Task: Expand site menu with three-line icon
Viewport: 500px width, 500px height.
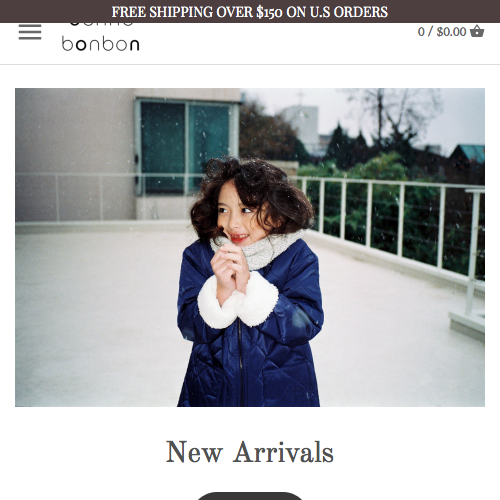Action: point(30,32)
